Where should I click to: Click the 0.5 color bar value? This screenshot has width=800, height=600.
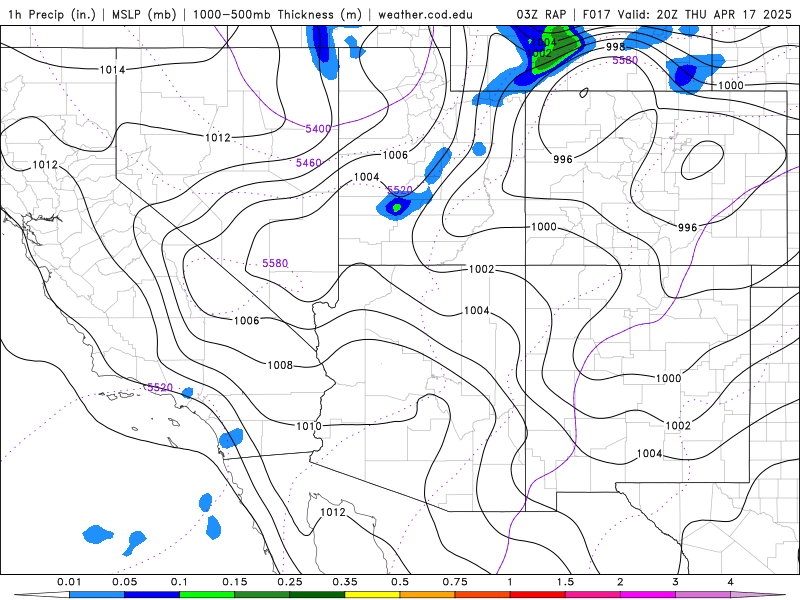pyautogui.click(x=400, y=582)
